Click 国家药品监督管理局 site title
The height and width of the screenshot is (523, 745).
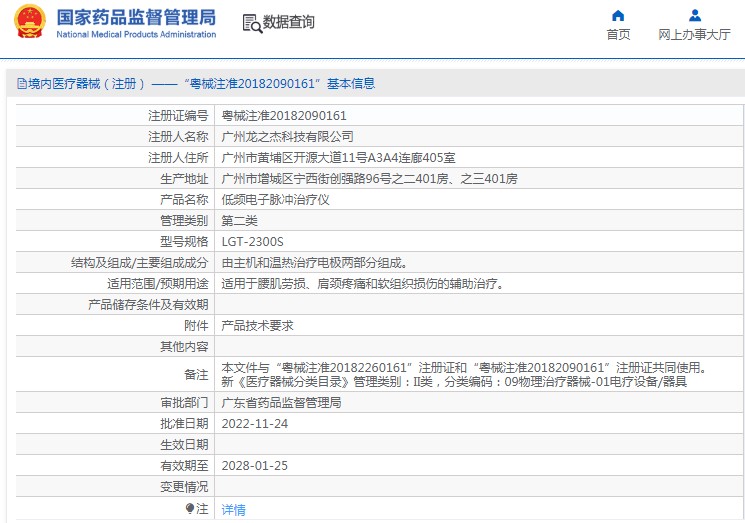point(136,18)
